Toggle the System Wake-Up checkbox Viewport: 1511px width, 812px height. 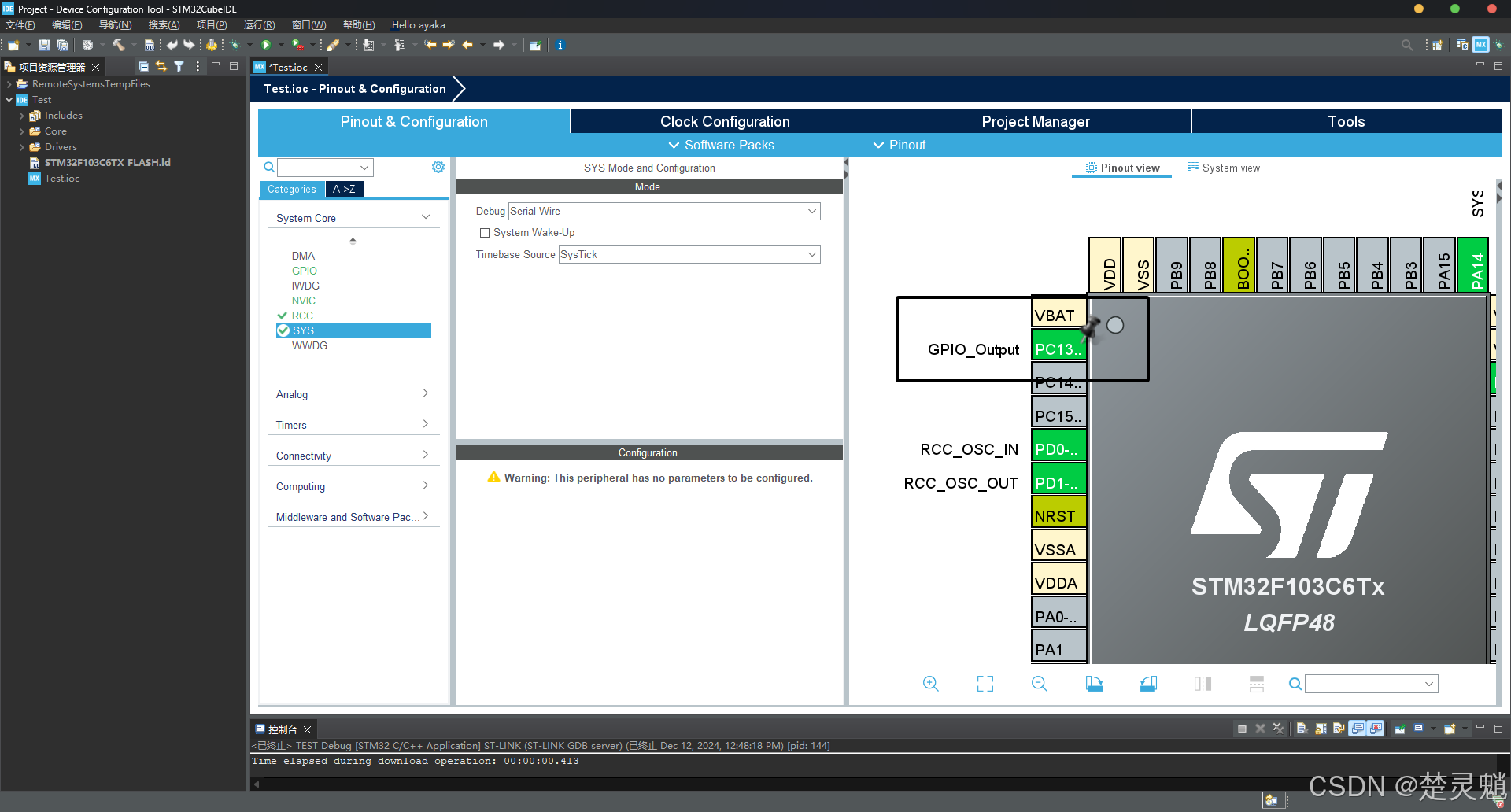tap(485, 233)
